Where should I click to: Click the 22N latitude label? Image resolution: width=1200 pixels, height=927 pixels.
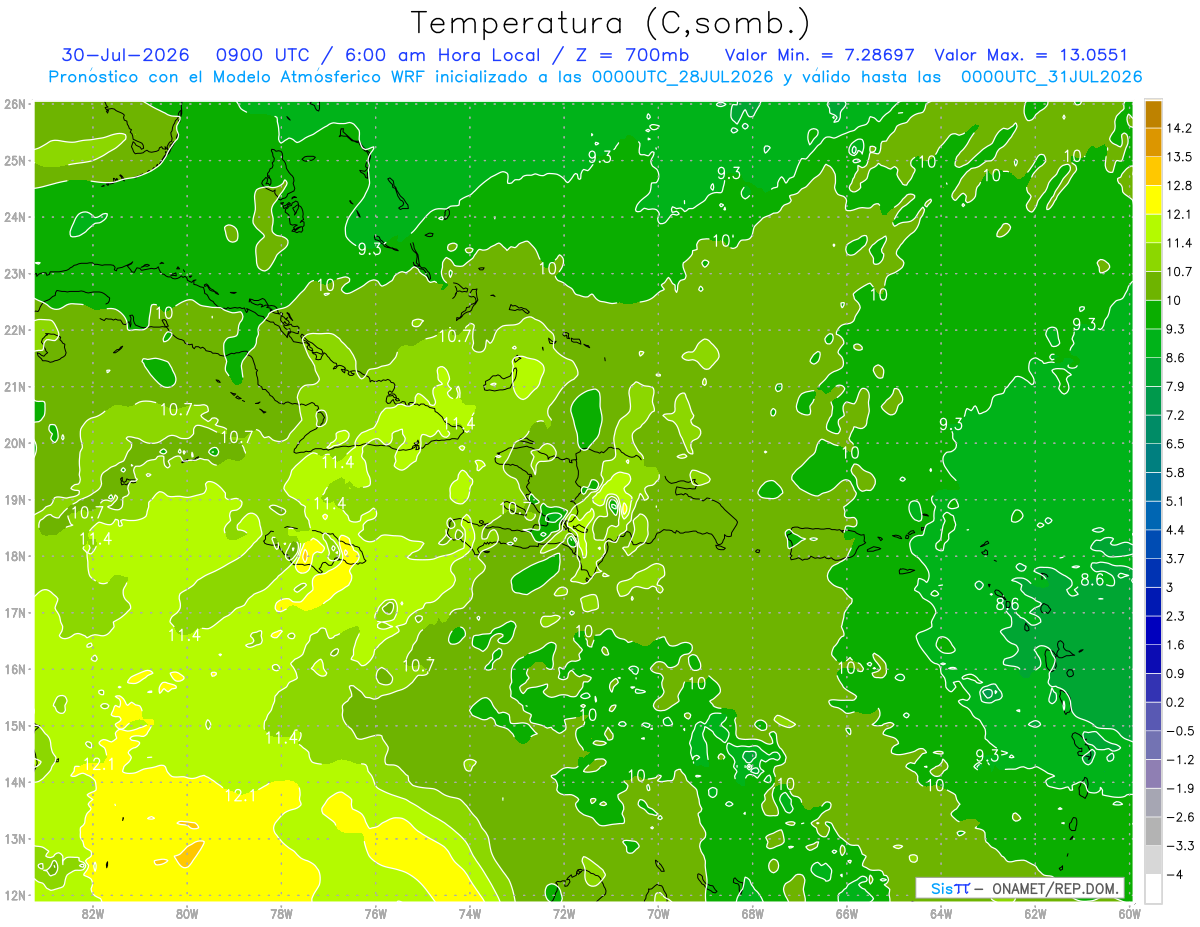(15, 330)
